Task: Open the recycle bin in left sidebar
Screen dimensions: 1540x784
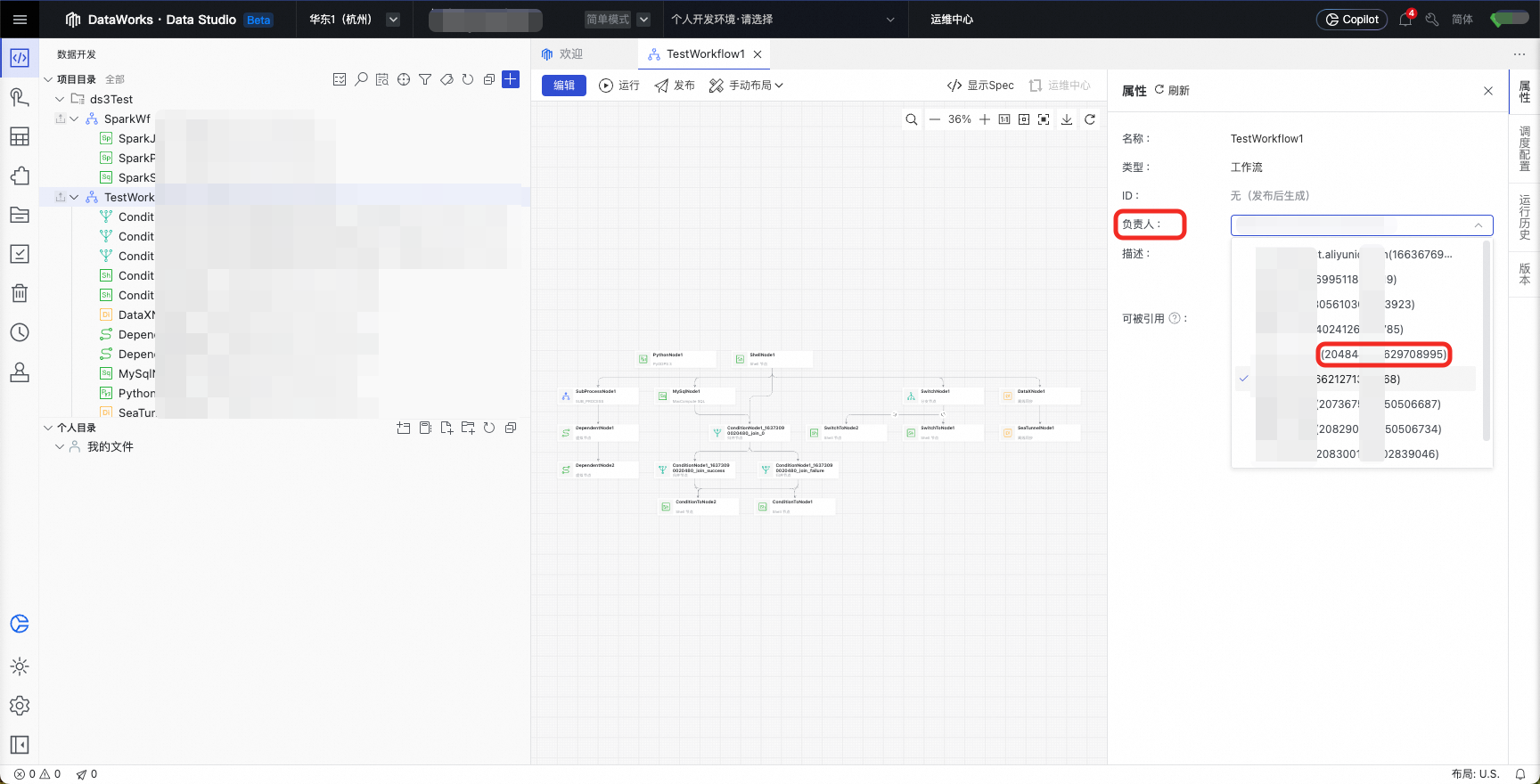Action: click(x=20, y=293)
